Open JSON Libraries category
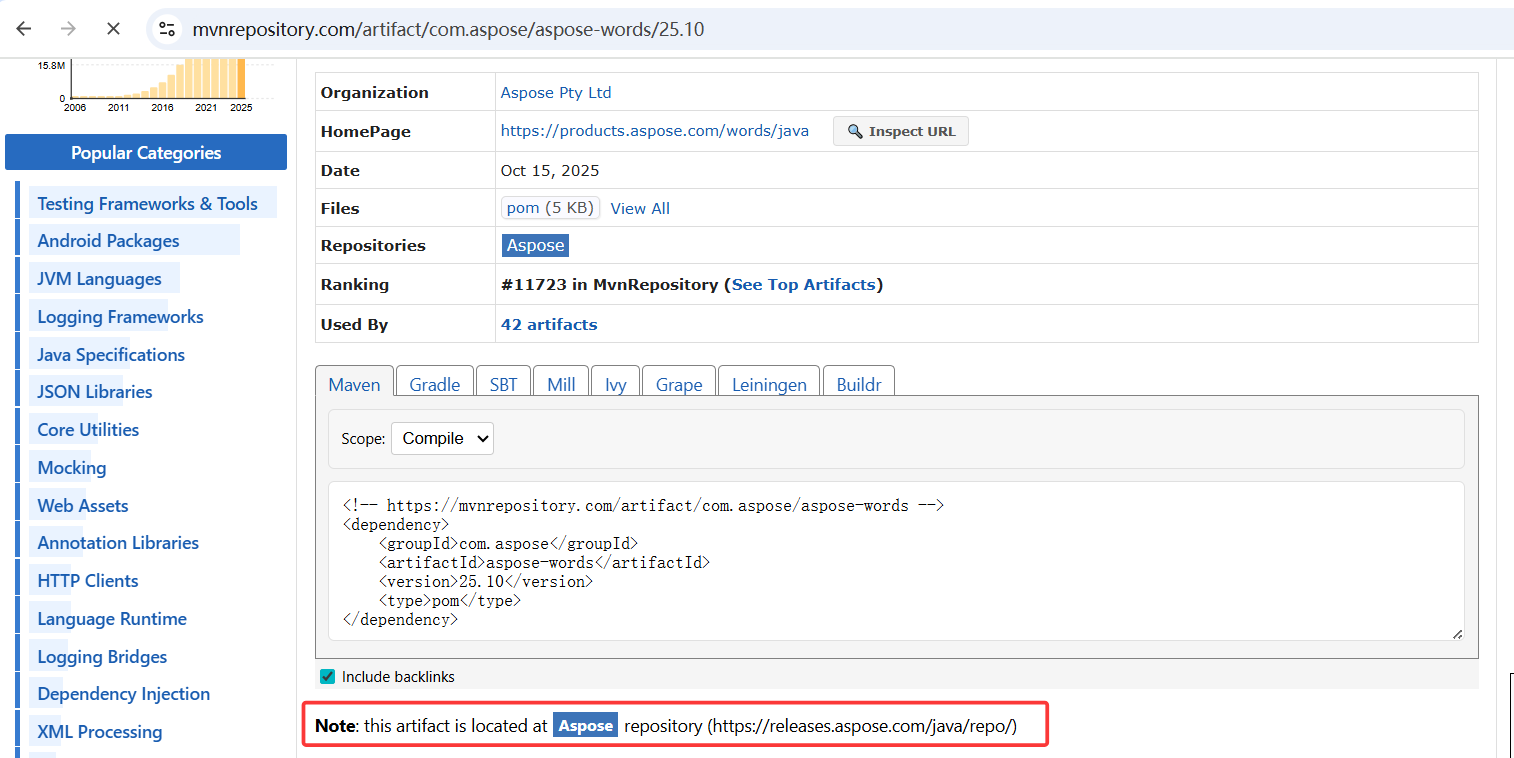Image resolution: width=1514 pixels, height=758 pixels. coord(95,391)
